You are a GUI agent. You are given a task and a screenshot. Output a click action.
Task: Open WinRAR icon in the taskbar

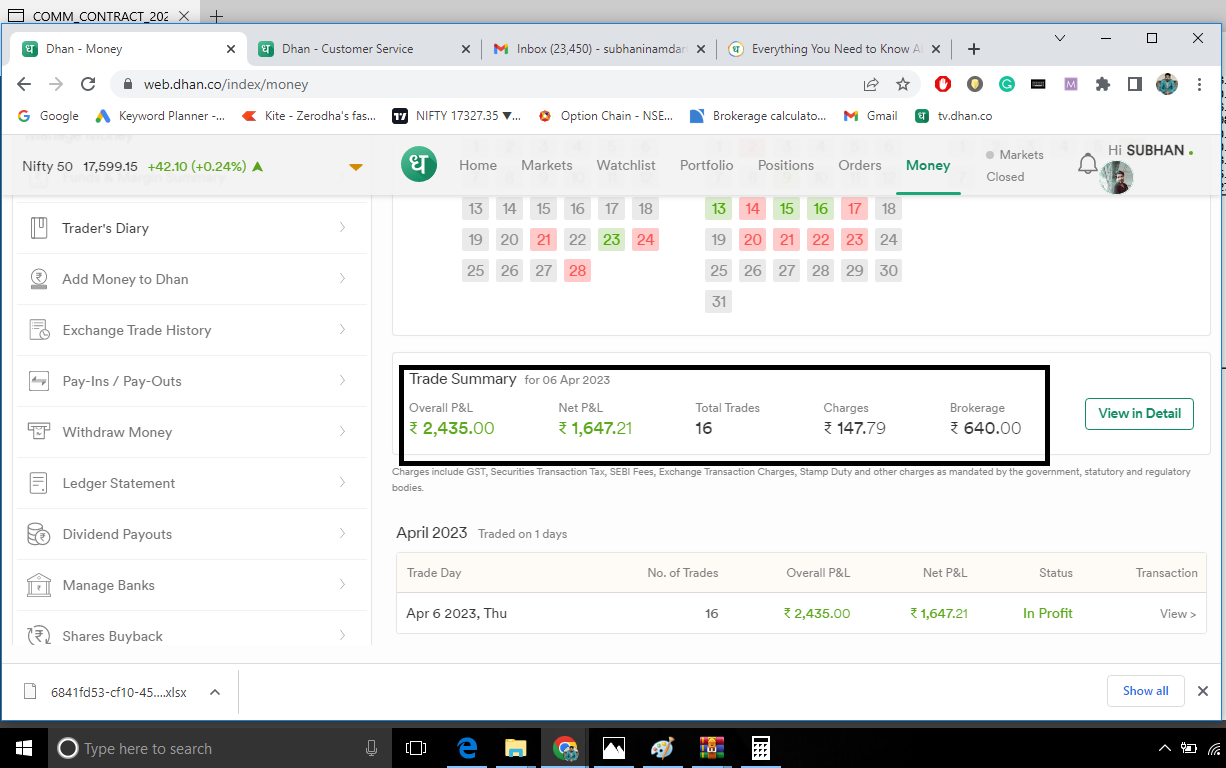(712, 748)
